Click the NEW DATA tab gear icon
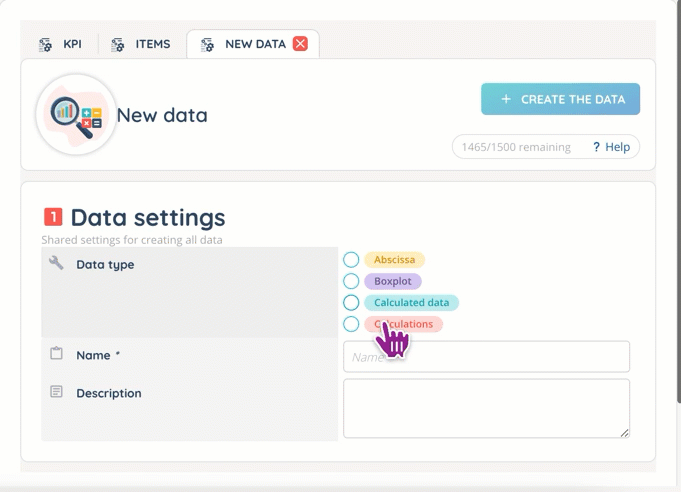 click(207, 45)
